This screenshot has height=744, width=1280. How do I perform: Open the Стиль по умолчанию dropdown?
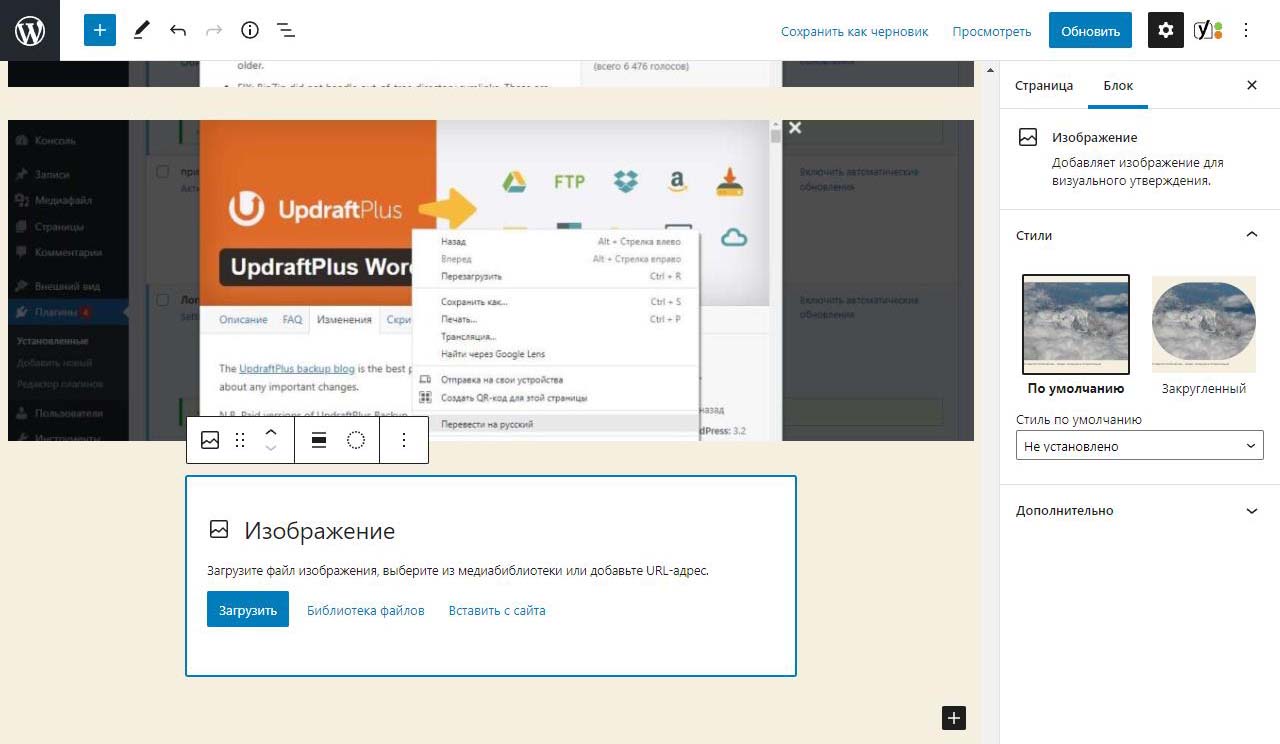click(x=1139, y=446)
